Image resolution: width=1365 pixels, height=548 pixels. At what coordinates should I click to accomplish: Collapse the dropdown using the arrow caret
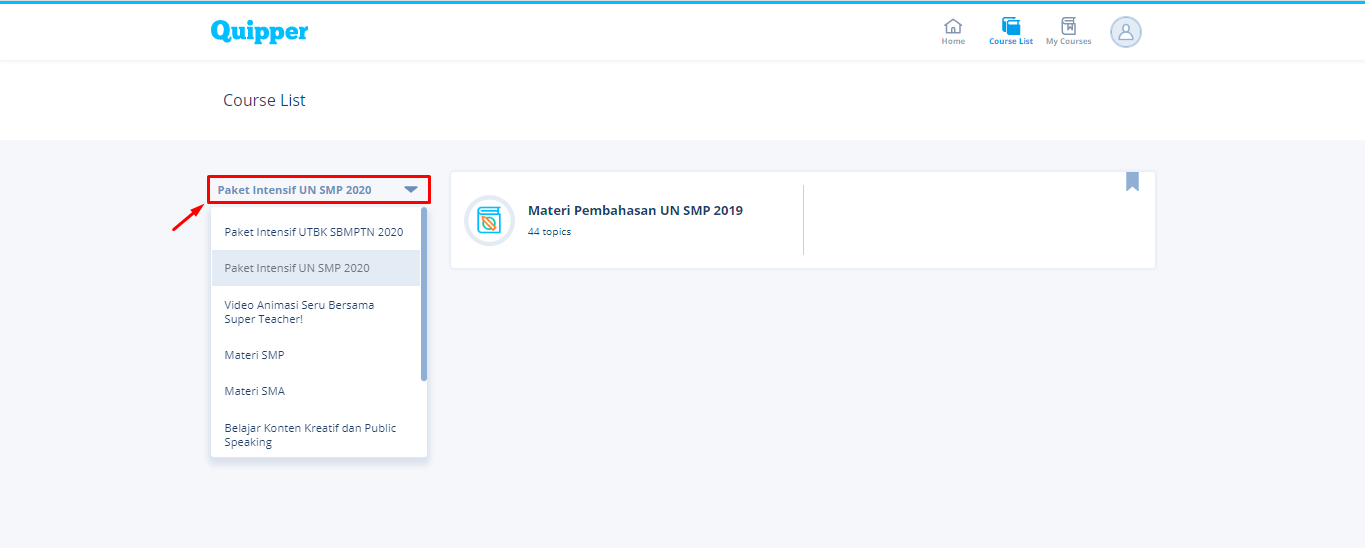point(411,189)
